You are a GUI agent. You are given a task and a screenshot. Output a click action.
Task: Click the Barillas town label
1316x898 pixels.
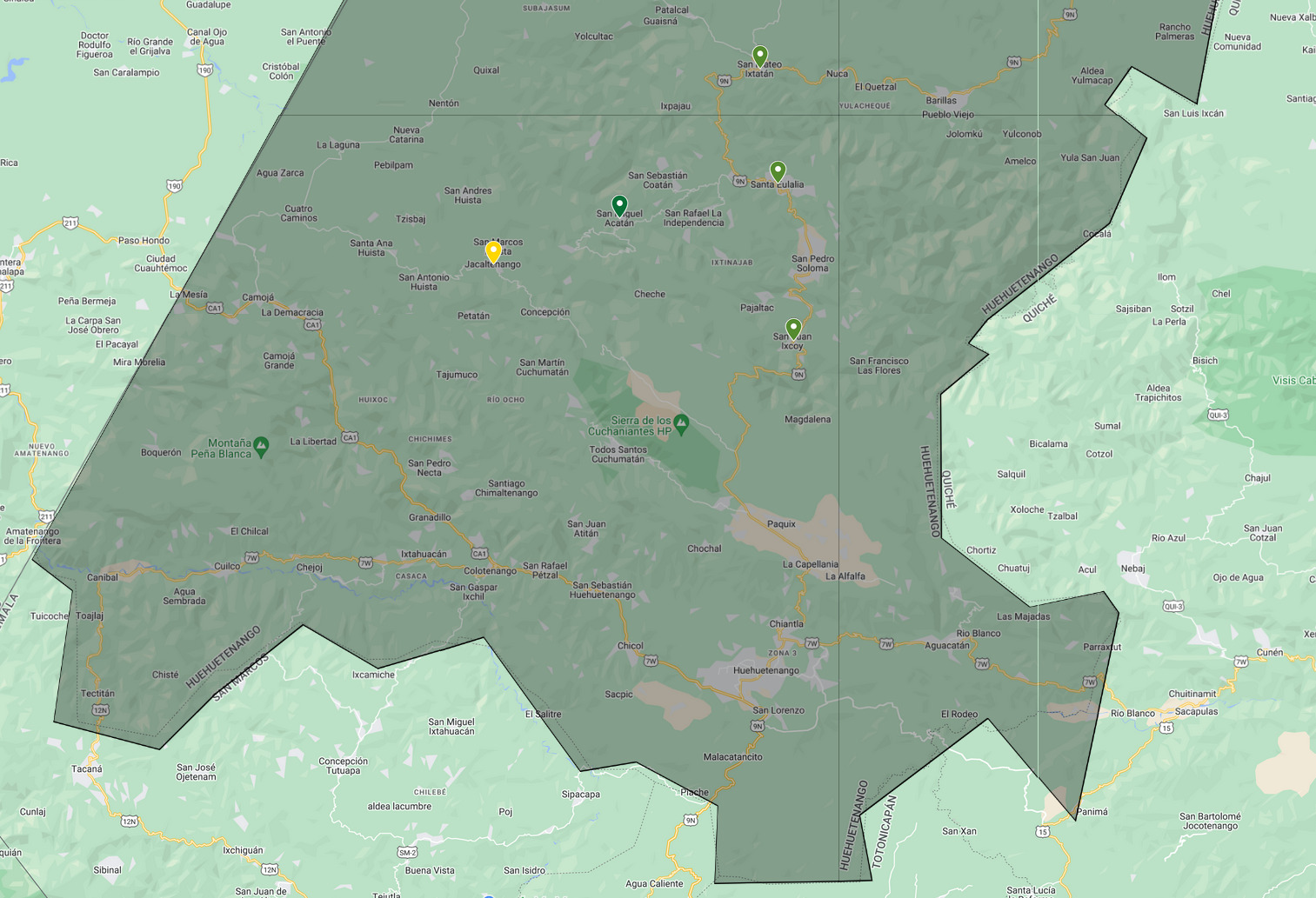(941, 100)
